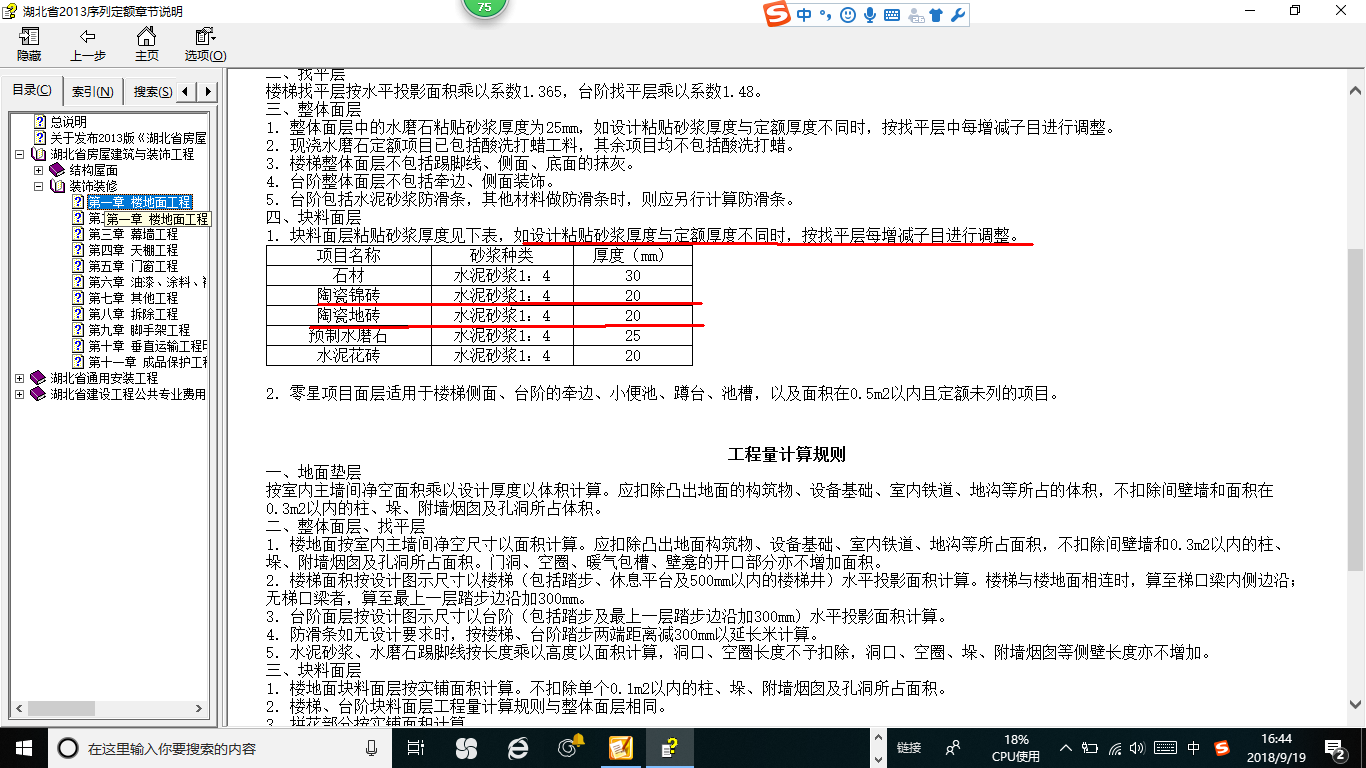Image resolution: width=1366 pixels, height=768 pixels.
Task: Click the question icon of 第七章 其他工程
Action: 78,298
